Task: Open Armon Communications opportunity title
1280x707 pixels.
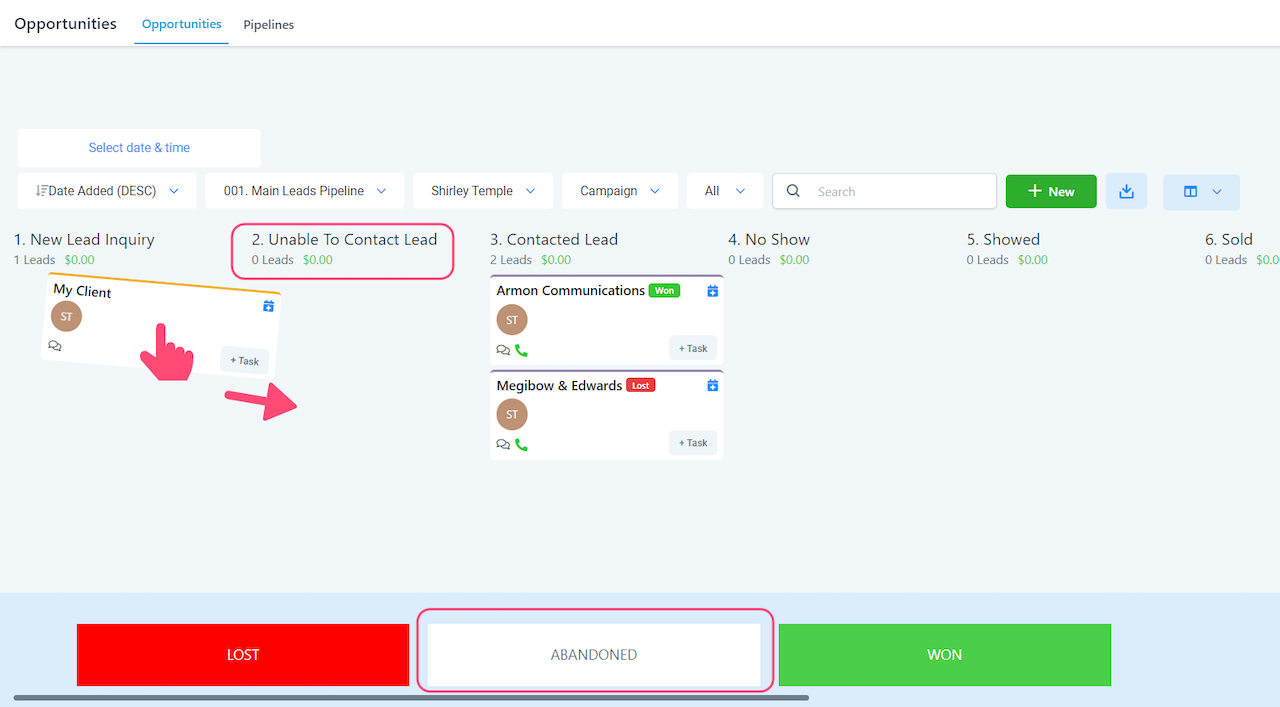Action: point(571,290)
